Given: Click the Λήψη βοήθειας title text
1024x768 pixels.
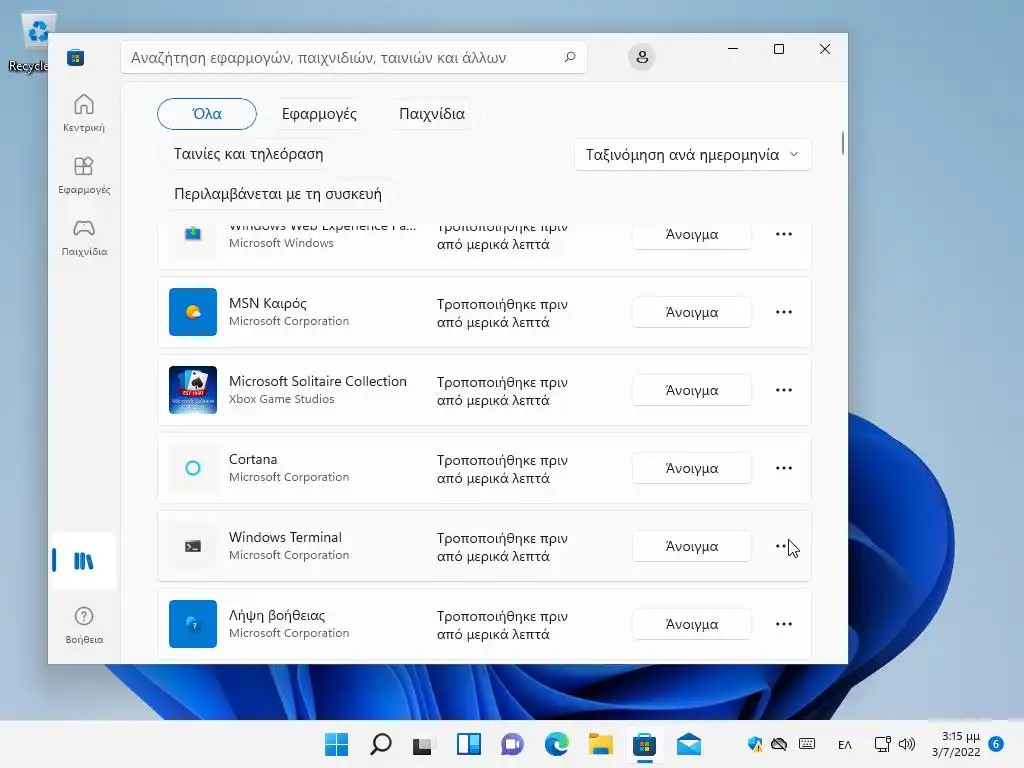Looking at the screenshot, I should click(277, 615).
